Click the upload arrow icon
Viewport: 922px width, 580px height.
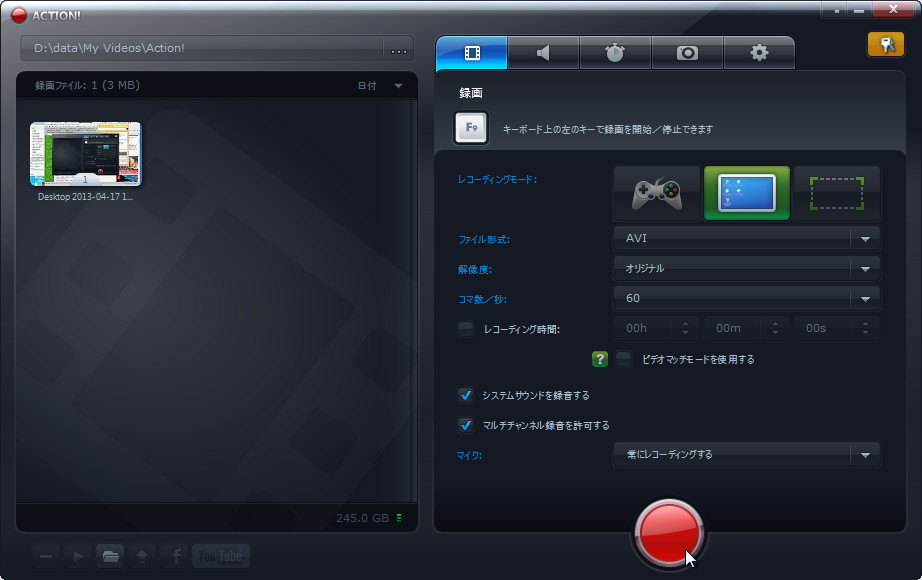[x=142, y=556]
